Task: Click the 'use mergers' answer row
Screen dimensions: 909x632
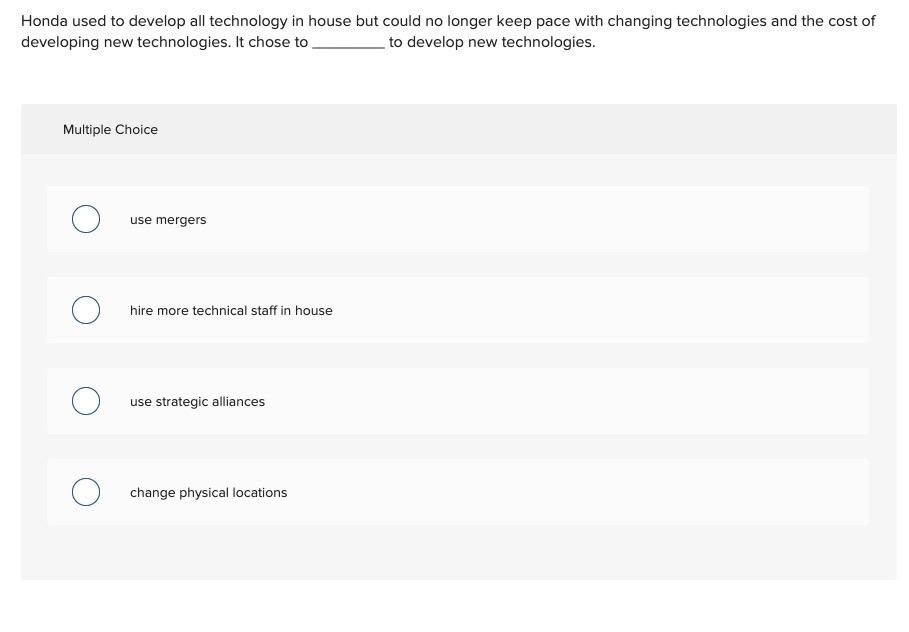Action: (x=457, y=219)
